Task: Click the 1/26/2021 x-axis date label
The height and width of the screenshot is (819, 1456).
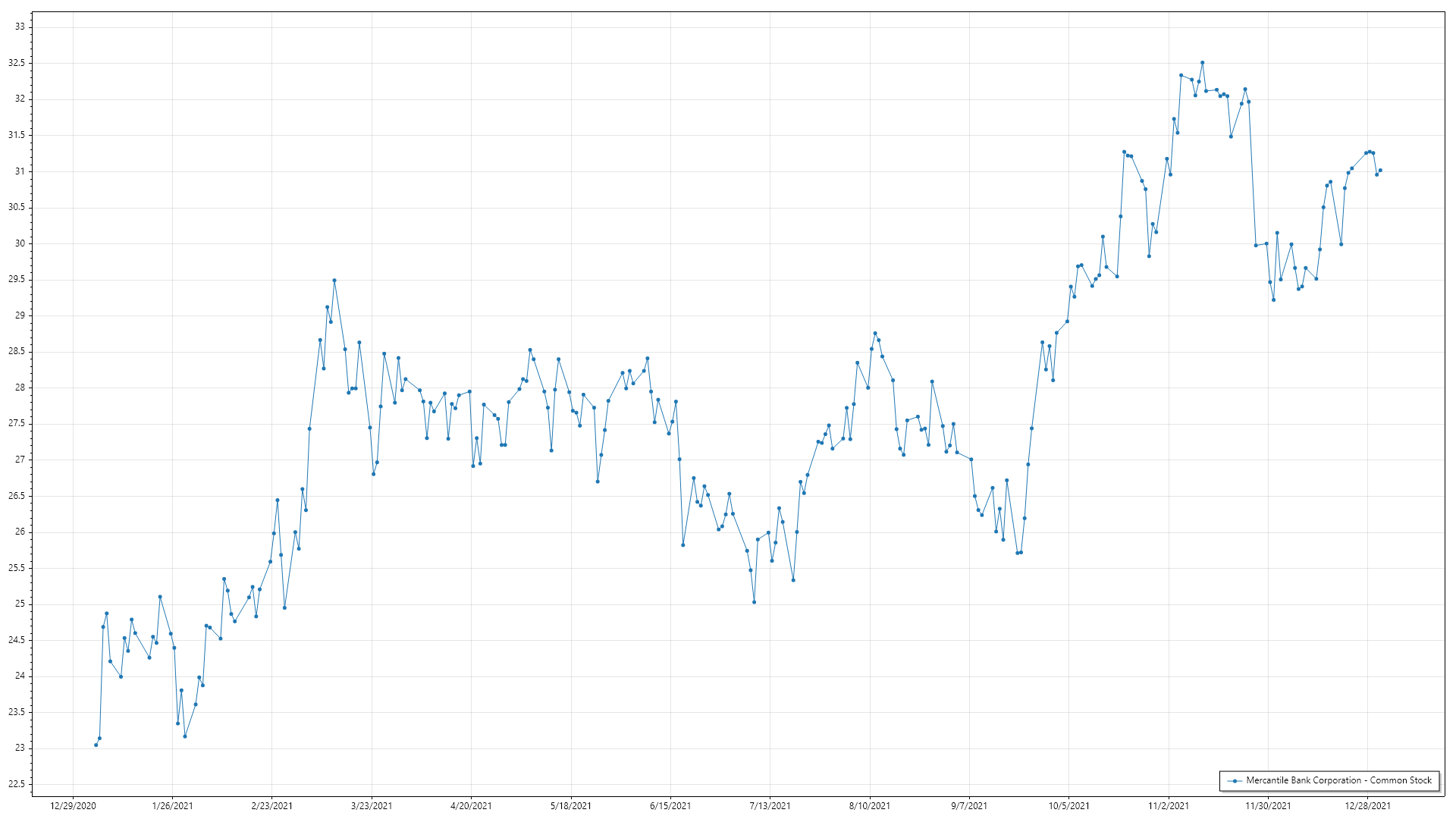Action: pos(172,805)
